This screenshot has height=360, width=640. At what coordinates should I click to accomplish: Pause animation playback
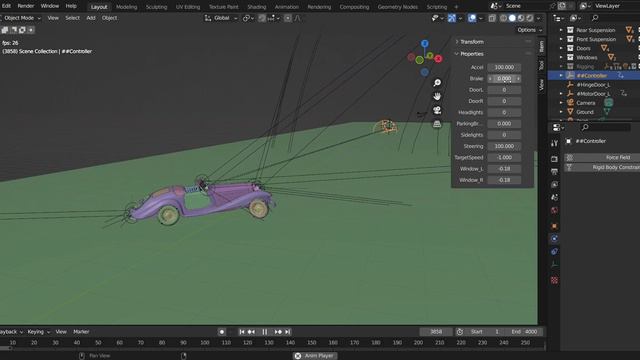[x=264, y=332]
